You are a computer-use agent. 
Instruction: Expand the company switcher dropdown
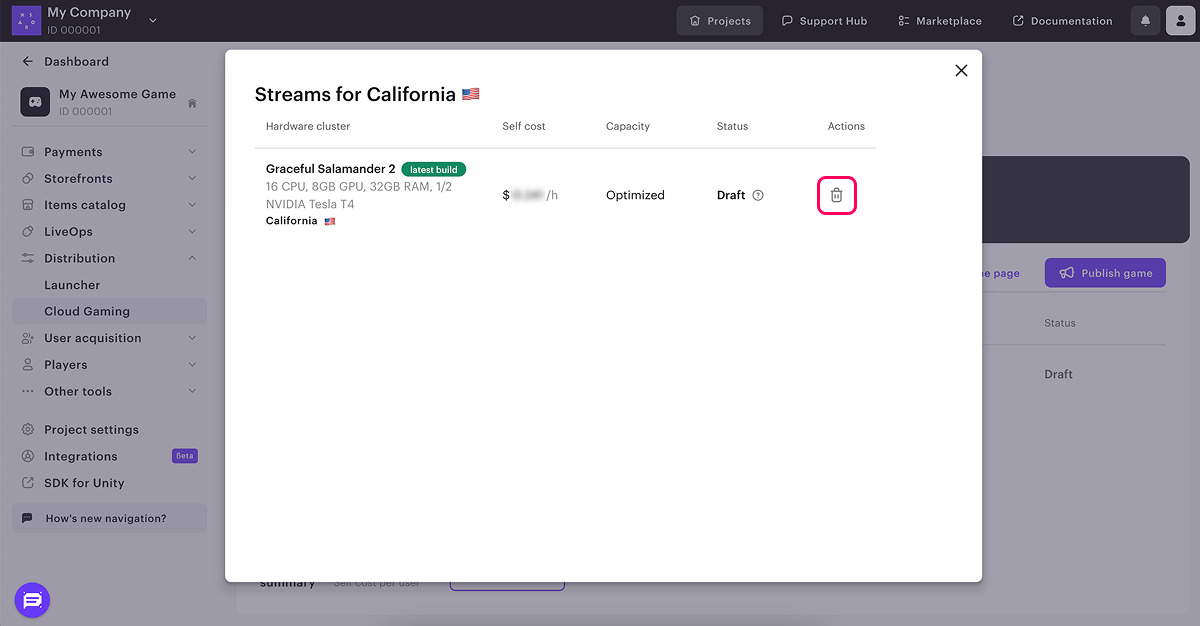pos(153,20)
